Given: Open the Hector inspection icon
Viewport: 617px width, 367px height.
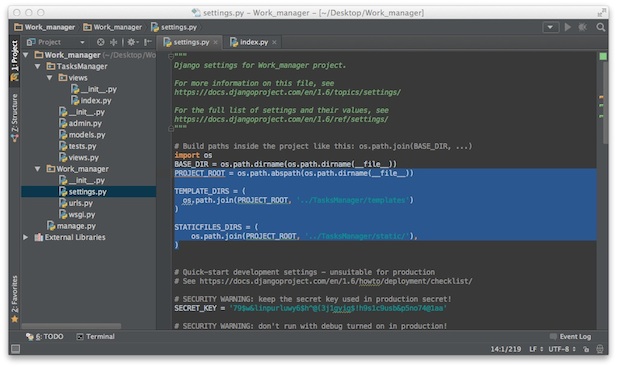Looking at the screenshot, I should [x=600, y=349].
